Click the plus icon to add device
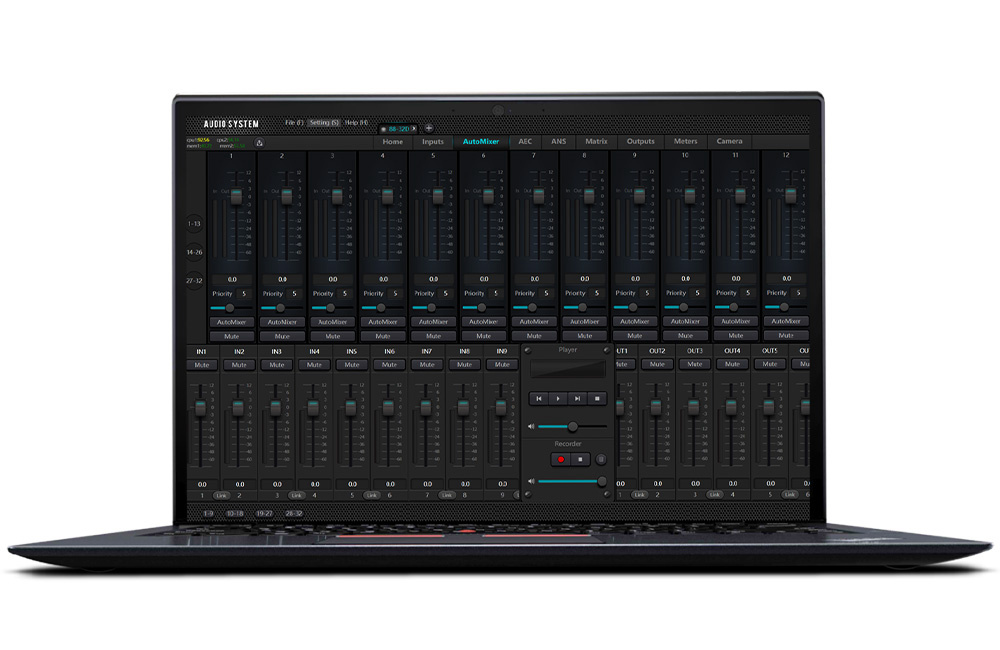The height and width of the screenshot is (650, 1000). tap(429, 128)
